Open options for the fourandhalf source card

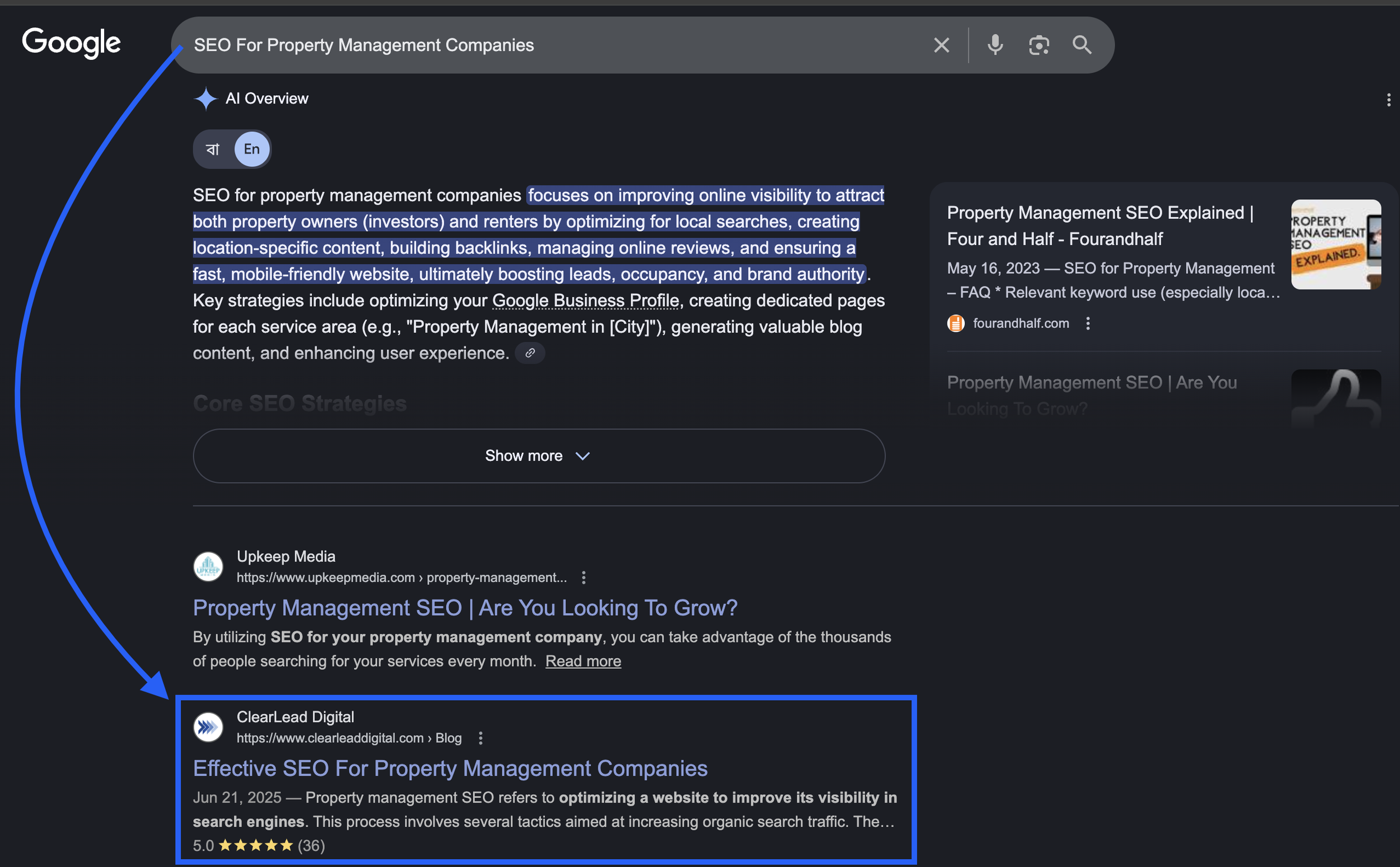pyautogui.click(x=1088, y=324)
